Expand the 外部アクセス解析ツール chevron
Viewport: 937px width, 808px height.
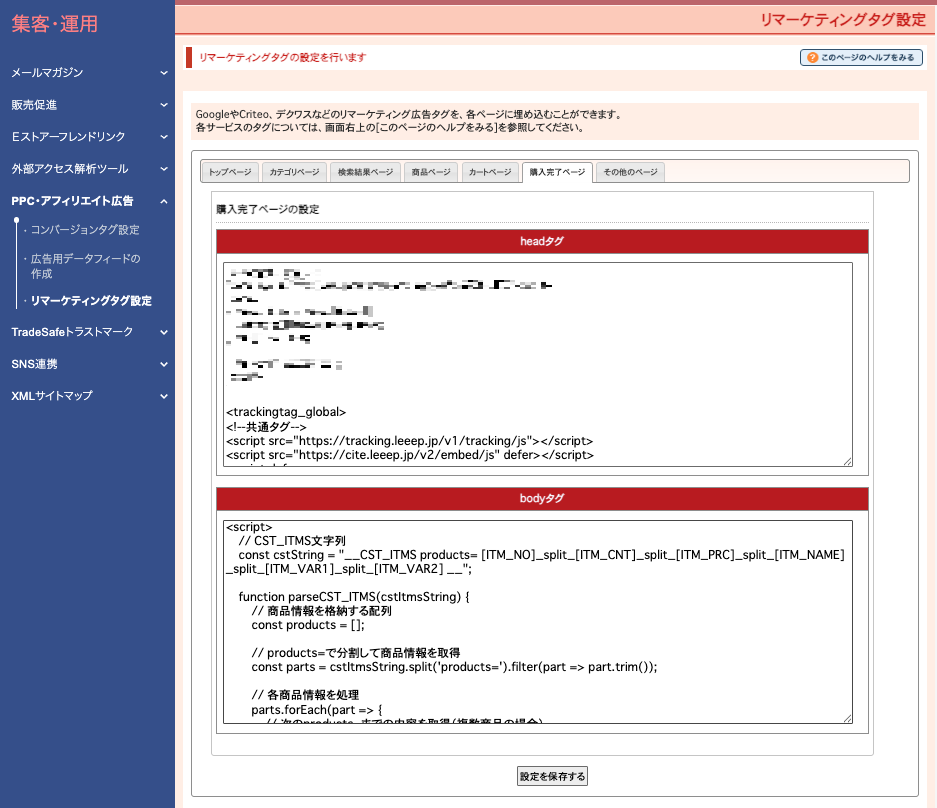(x=164, y=169)
